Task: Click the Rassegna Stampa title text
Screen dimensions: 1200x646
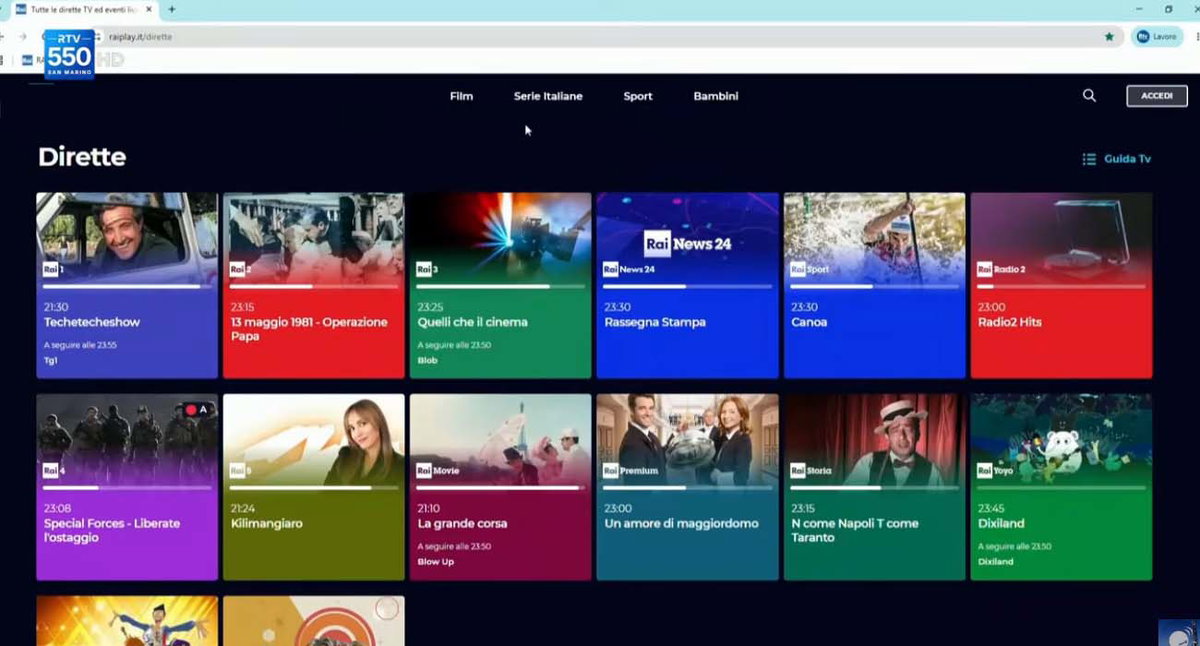Action: pos(655,323)
